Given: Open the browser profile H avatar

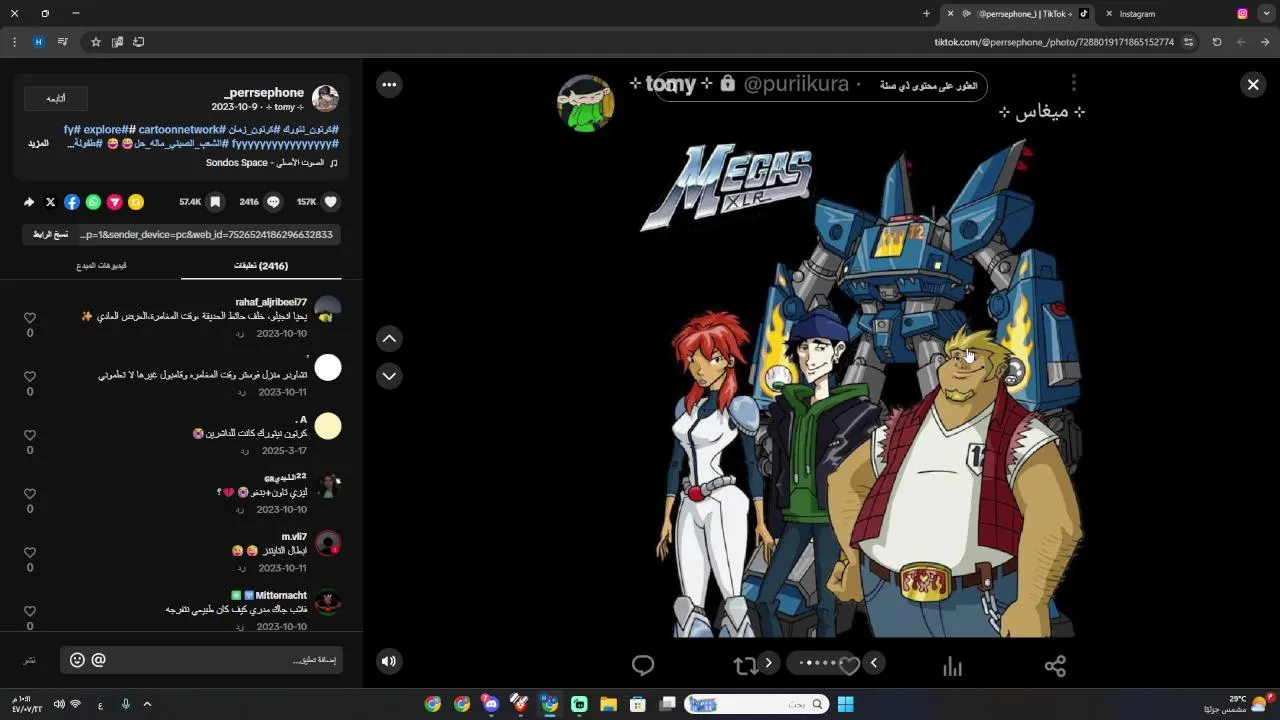Looking at the screenshot, I should [38, 42].
